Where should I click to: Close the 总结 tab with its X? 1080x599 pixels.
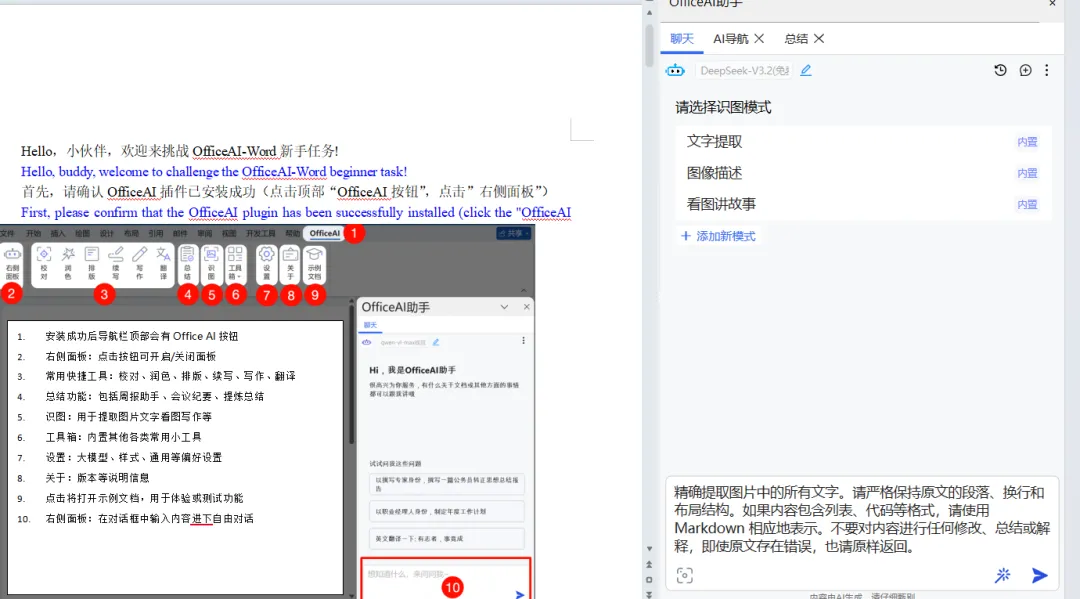pyautogui.click(x=819, y=39)
